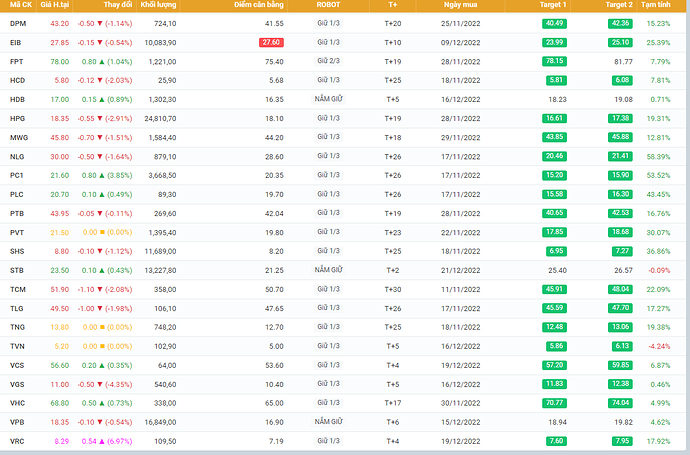The image size is (690, 455).
Task: Sort by Giá H.tại column header
Action: pos(55,5)
